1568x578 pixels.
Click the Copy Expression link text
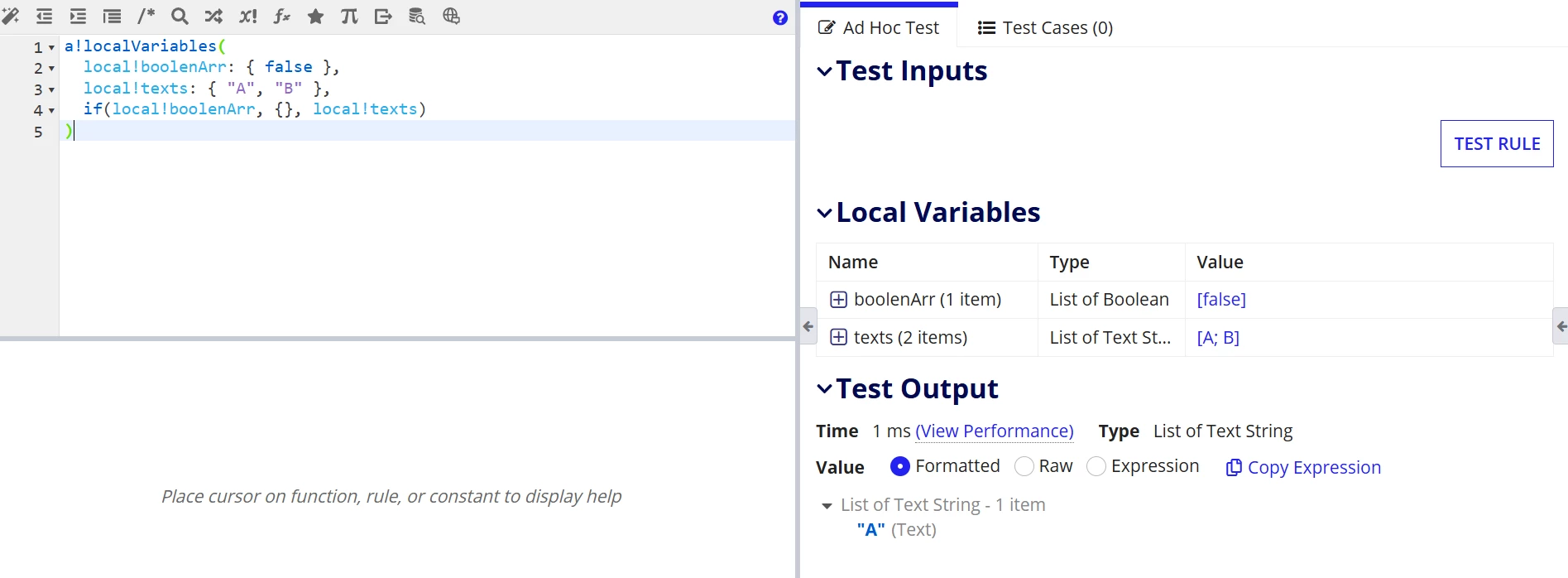pyautogui.click(x=1314, y=468)
